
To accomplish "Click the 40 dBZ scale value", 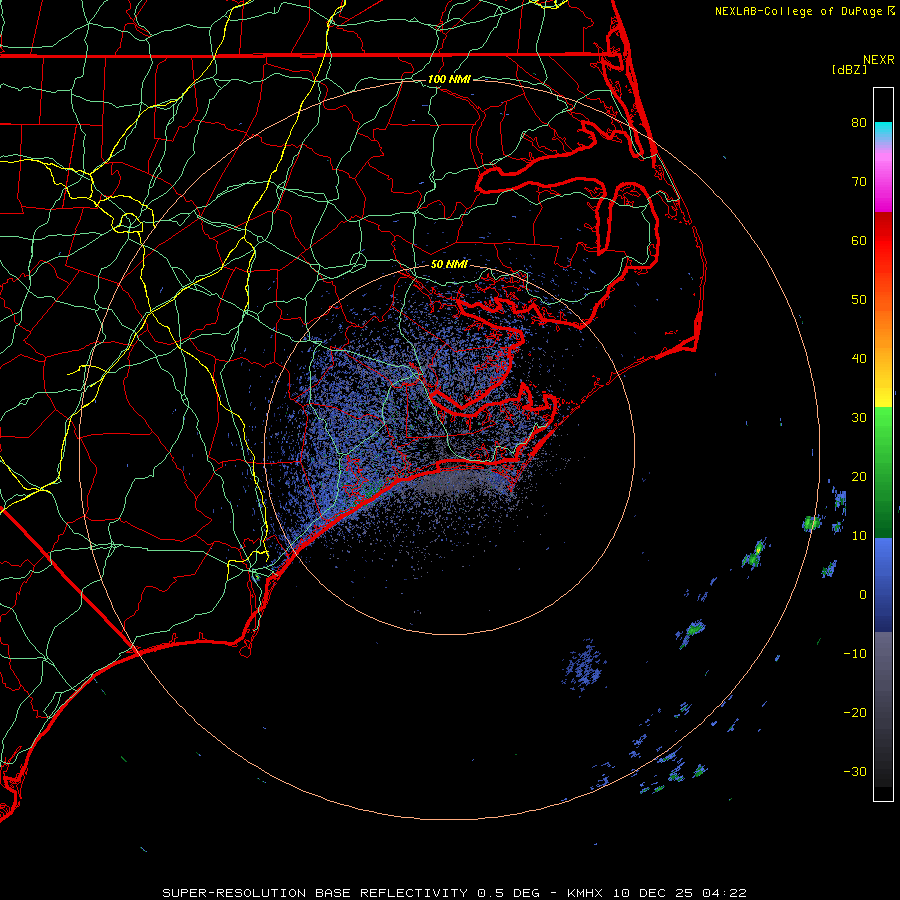I will pyautogui.click(x=859, y=359).
